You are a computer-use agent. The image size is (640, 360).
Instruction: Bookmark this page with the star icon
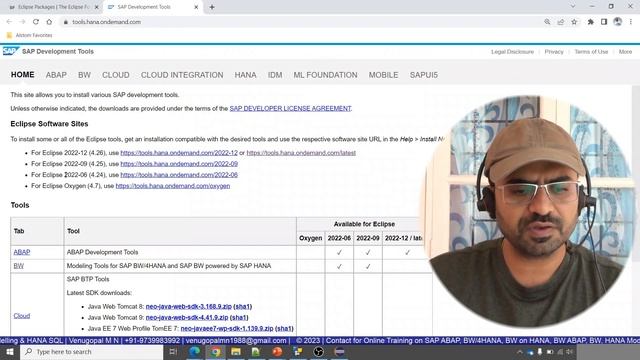574,22
